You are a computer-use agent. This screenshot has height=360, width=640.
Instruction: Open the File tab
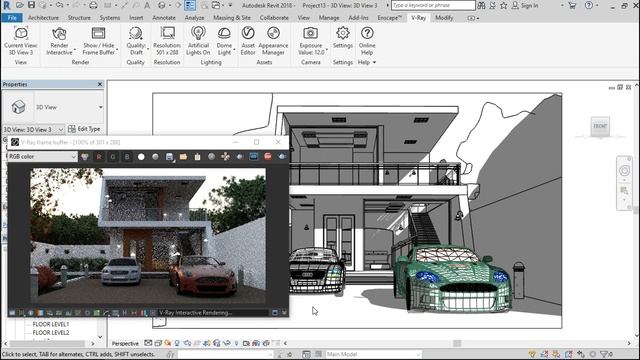coord(12,18)
